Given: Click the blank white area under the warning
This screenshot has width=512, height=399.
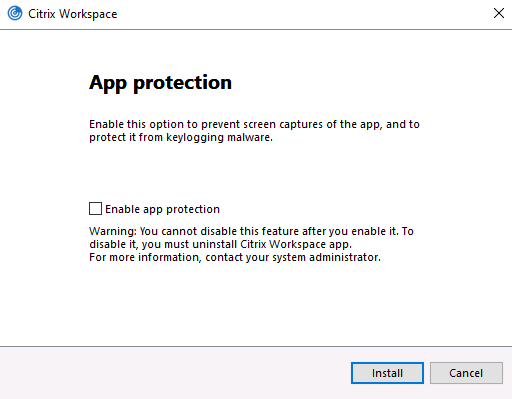Looking at the screenshot, I should [x=253, y=303].
